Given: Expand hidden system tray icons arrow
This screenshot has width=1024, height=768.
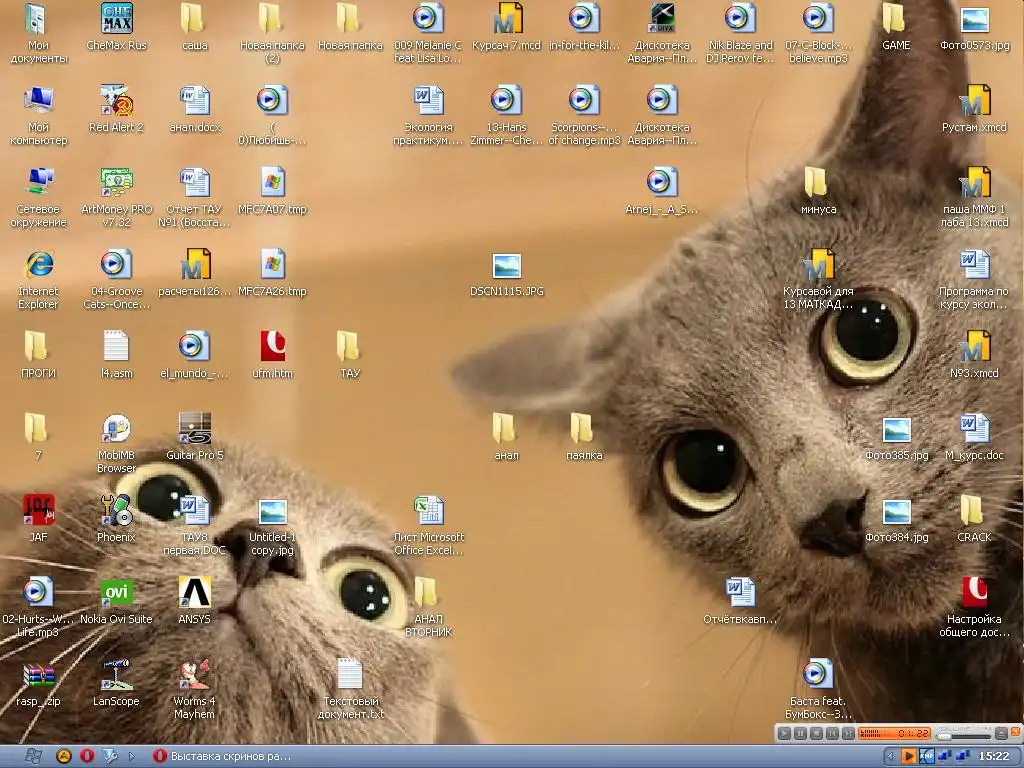Looking at the screenshot, I should tap(888, 756).
